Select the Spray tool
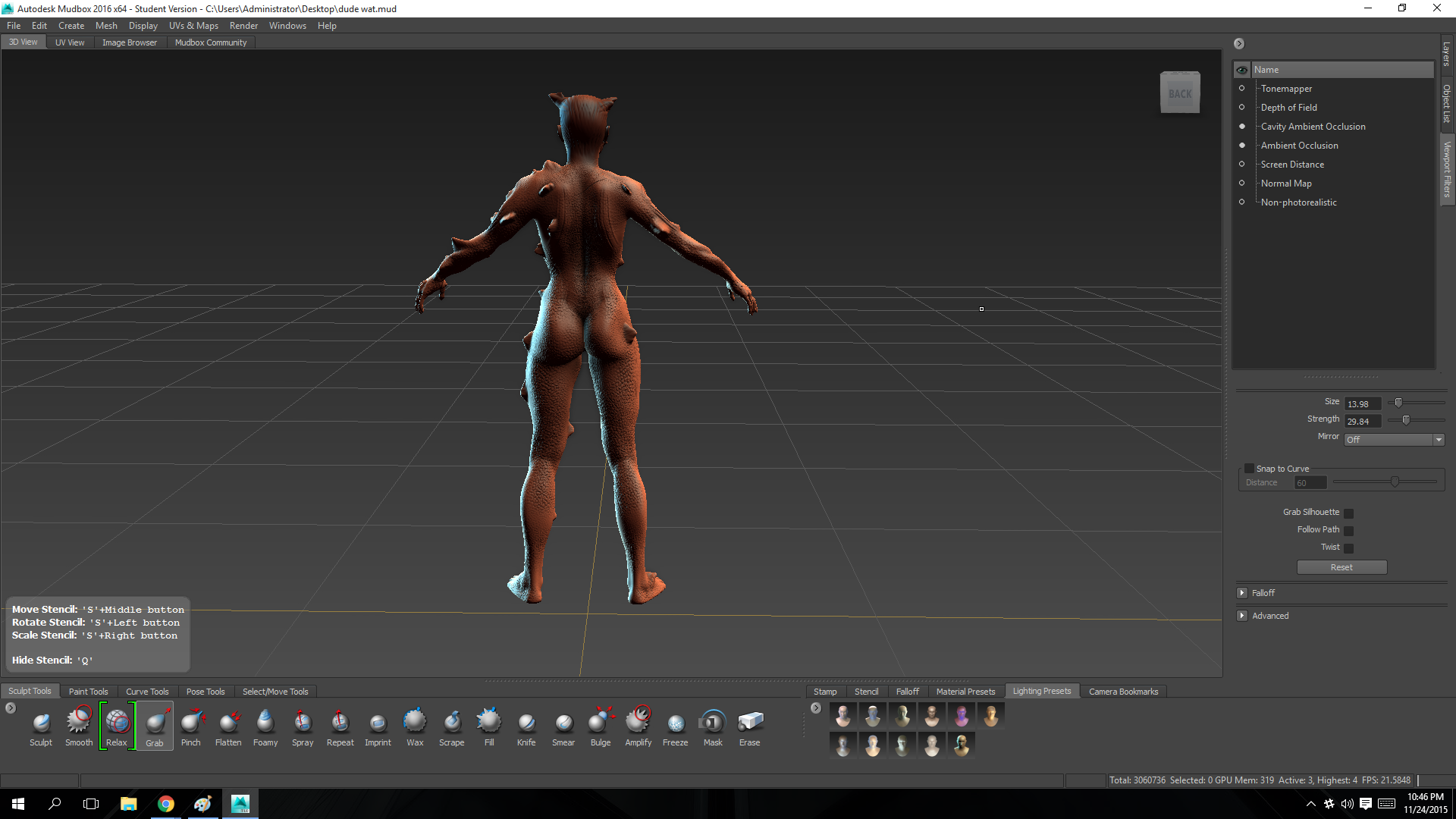This screenshot has height=819, width=1456. (x=303, y=727)
